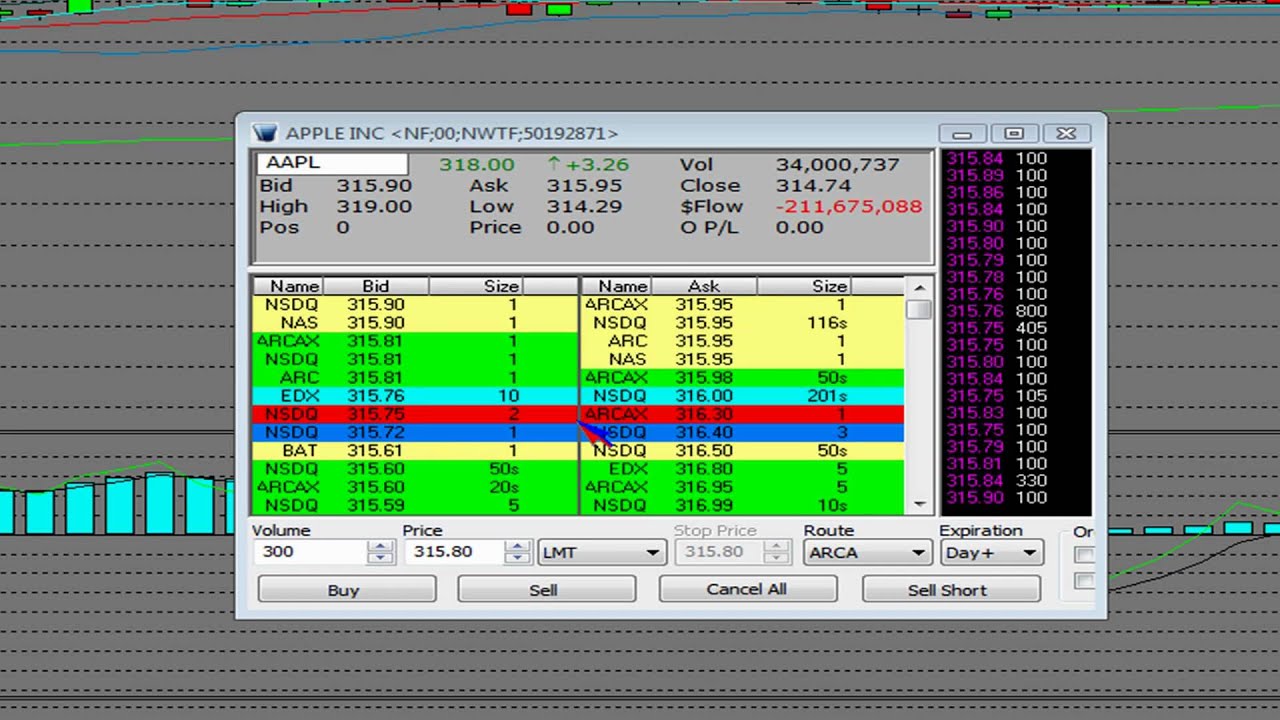Click the Size header on ask side
This screenshot has height=720, width=1280.
804,286
